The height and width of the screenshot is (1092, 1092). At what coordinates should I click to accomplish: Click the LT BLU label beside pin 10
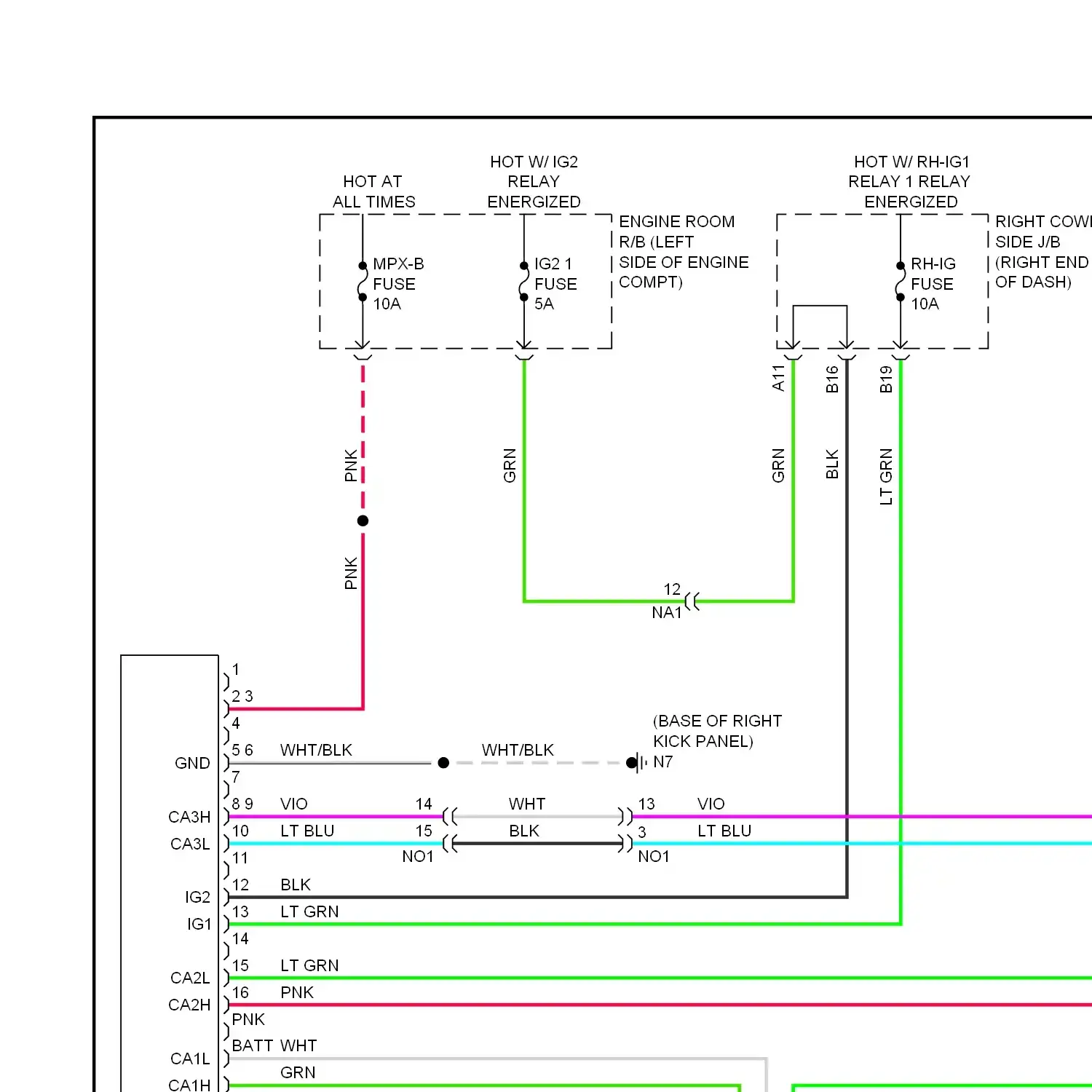click(307, 831)
